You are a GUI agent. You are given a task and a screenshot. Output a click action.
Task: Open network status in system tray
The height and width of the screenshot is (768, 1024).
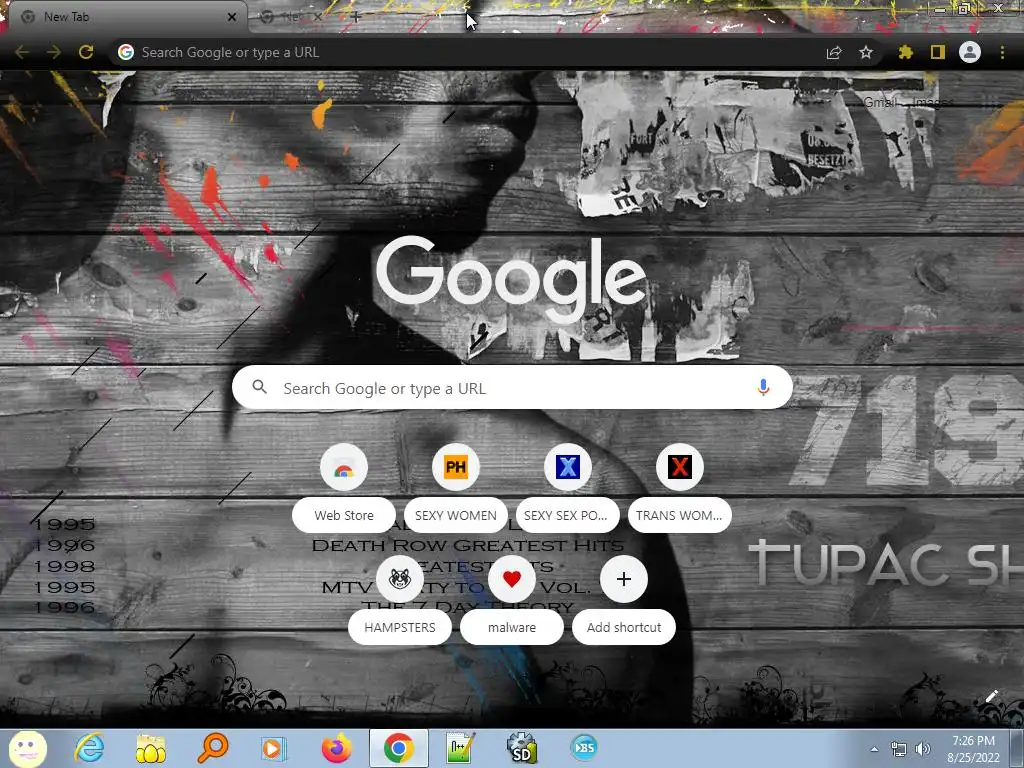click(899, 750)
